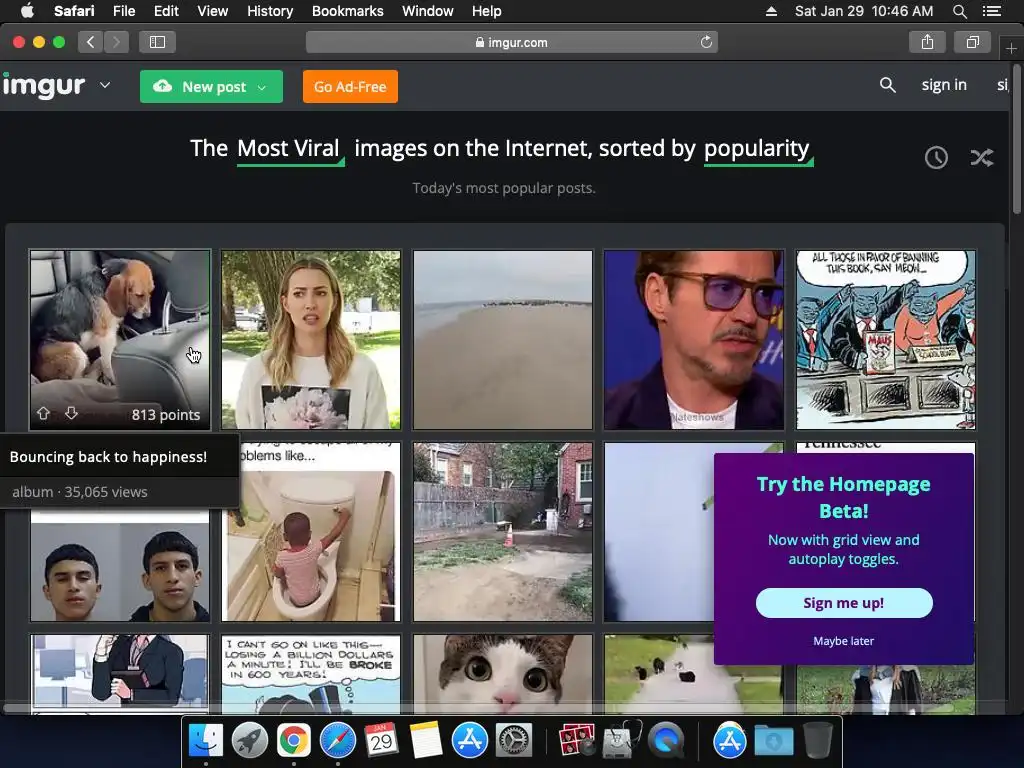This screenshot has width=1024, height=768.
Task: Open the Edit menu
Action: coord(166,11)
